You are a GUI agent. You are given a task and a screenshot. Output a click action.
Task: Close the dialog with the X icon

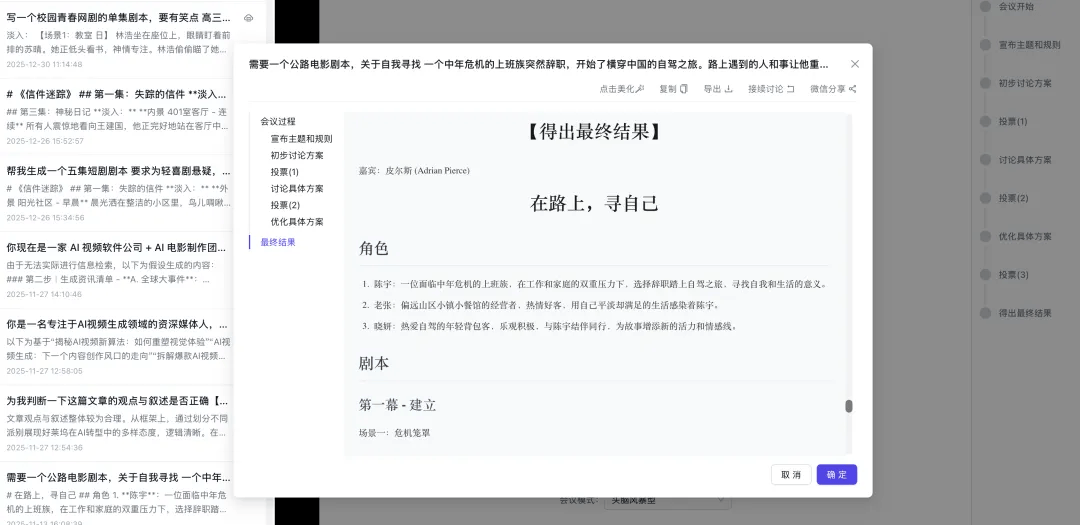coord(854,64)
